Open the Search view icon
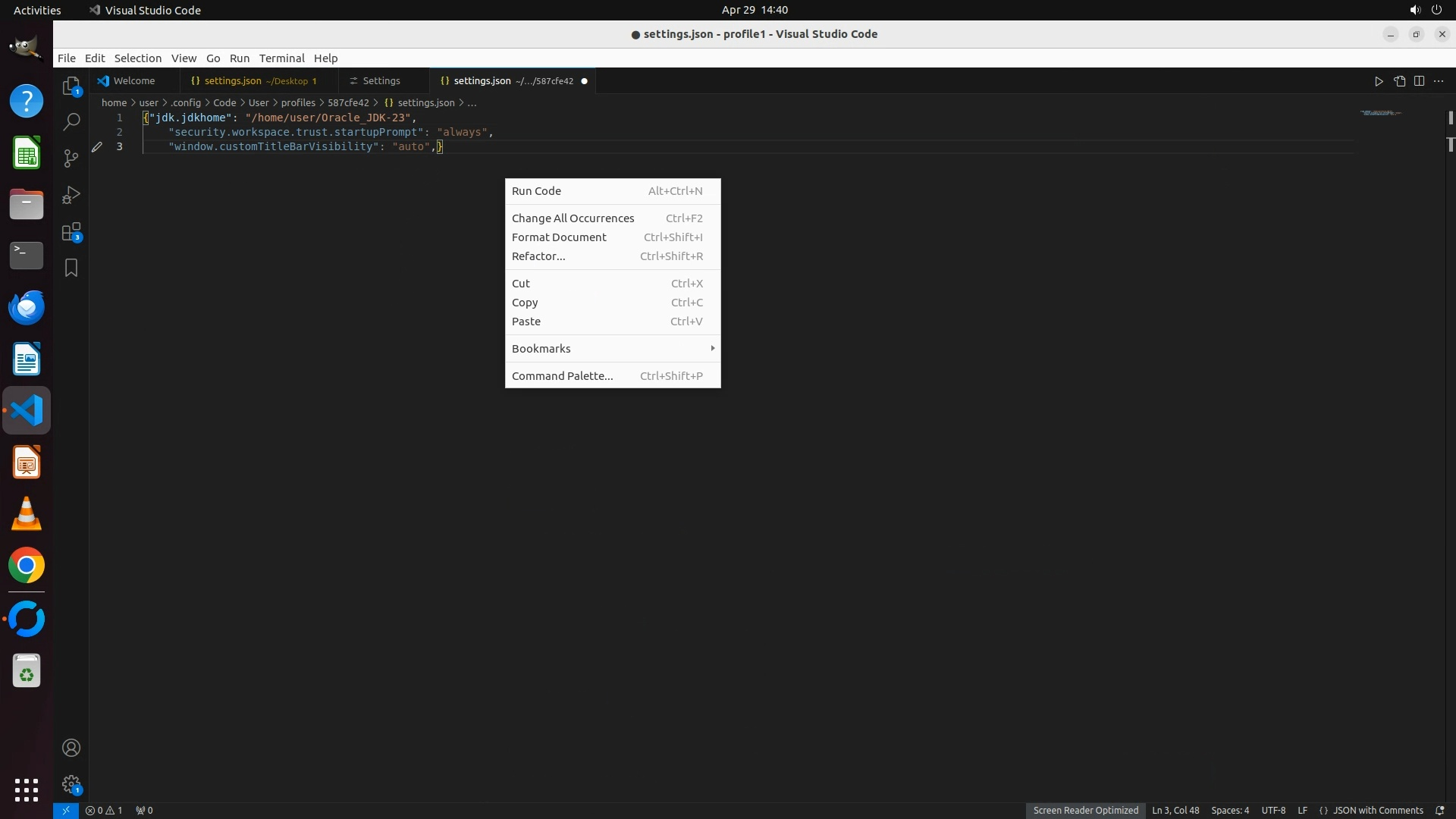This screenshot has width=1456, height=819. click(x=71, y=121)
